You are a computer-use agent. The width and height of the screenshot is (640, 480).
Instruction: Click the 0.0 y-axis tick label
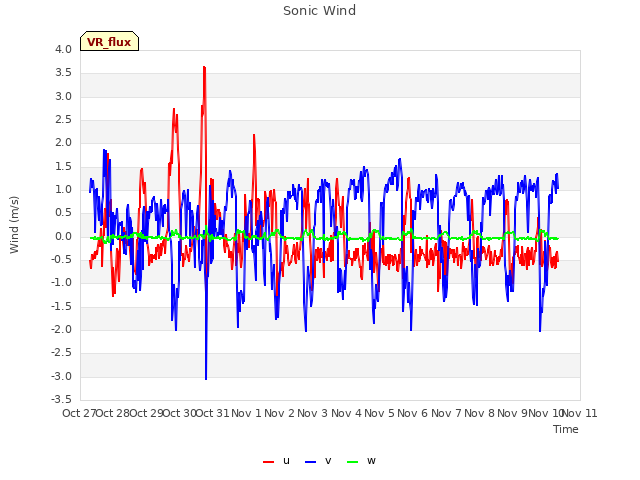[63, 236]
